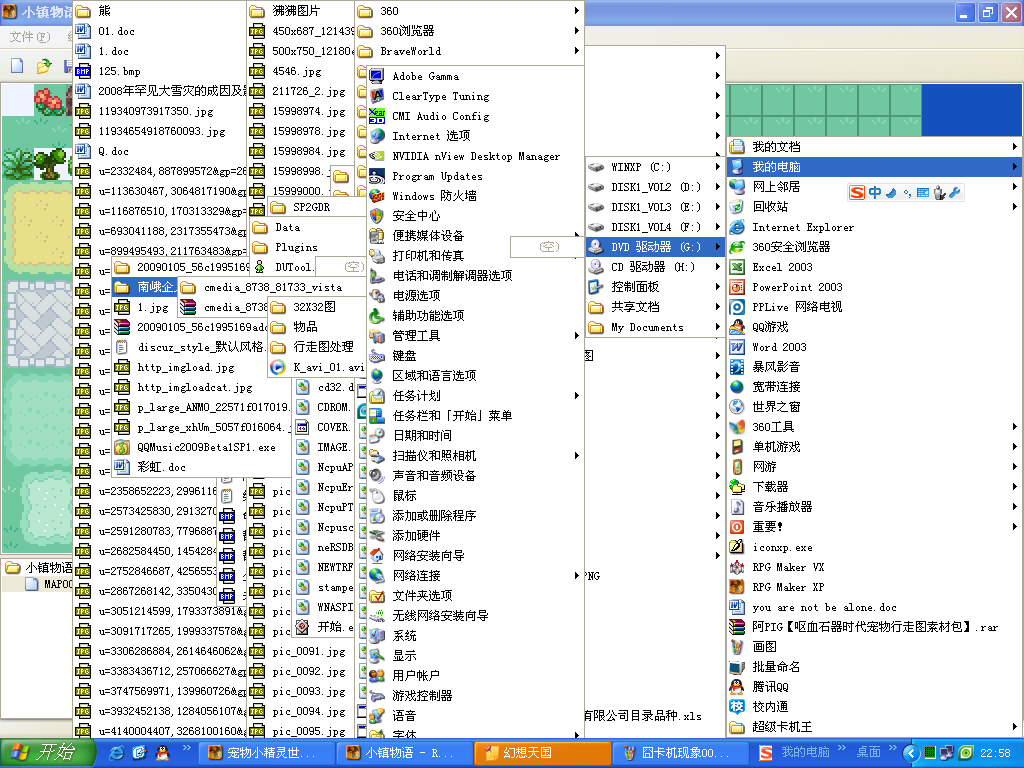Choose 控制面板 menu entry
This screenshot has height=768, width=1024.
(x=655, y=287)
